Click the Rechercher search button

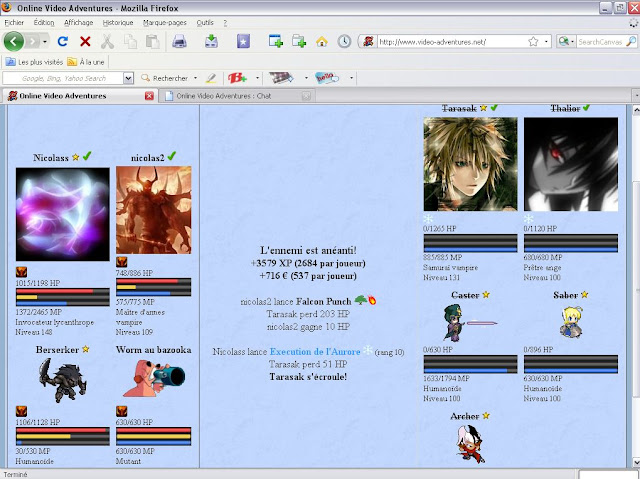point(164,78)
